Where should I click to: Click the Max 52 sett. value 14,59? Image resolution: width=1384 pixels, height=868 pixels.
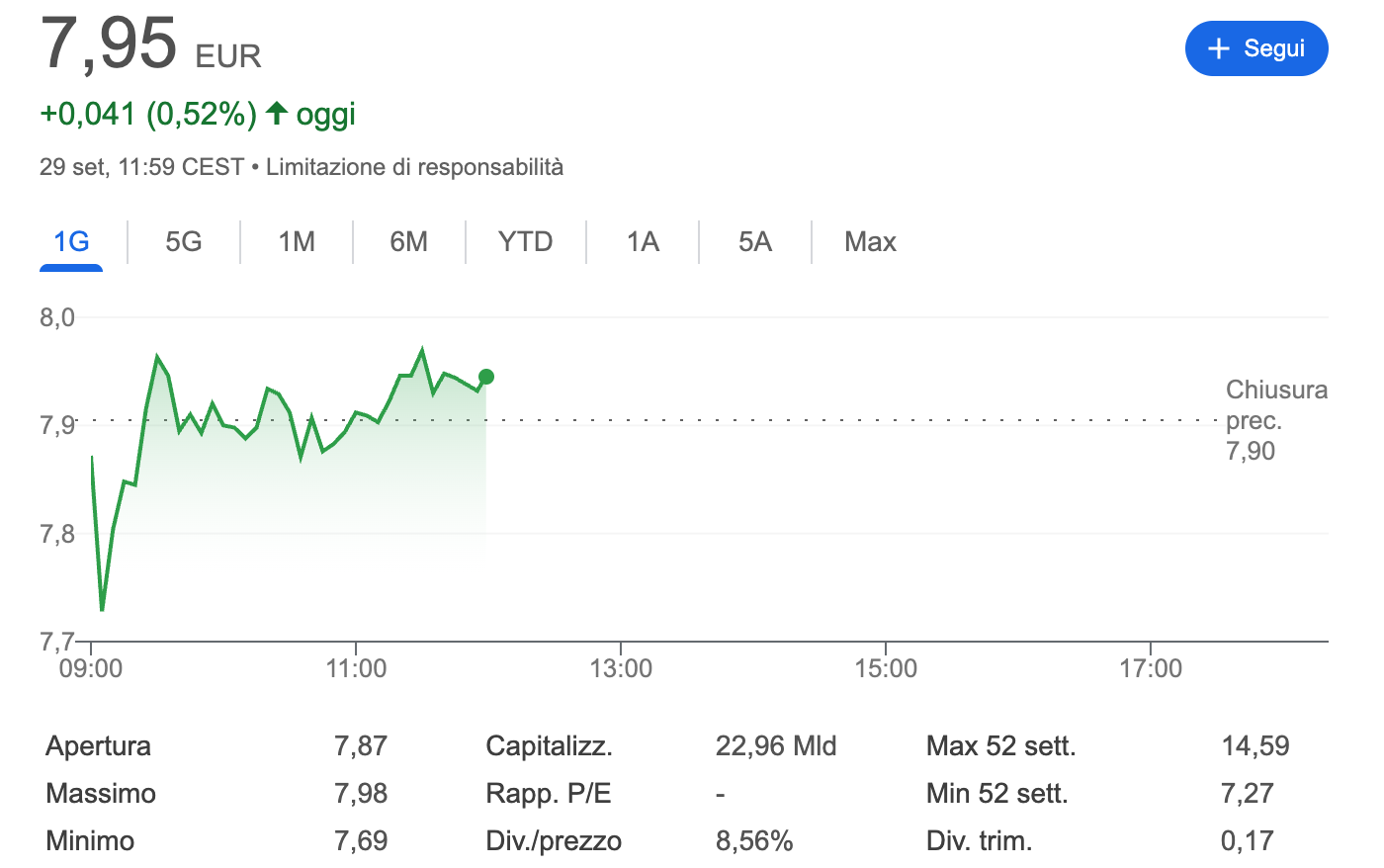[x=1255, y=746]
